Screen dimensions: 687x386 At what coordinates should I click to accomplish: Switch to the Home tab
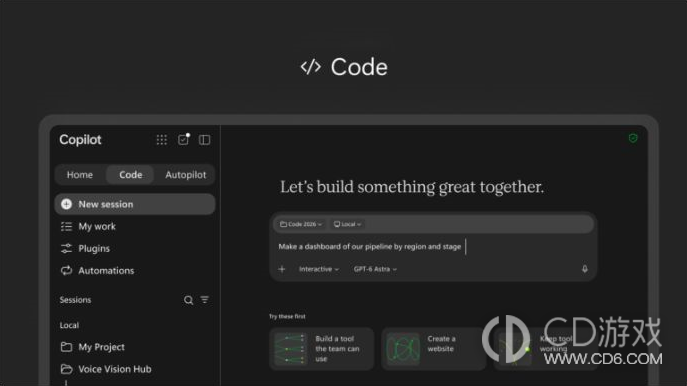coord(80,175)
